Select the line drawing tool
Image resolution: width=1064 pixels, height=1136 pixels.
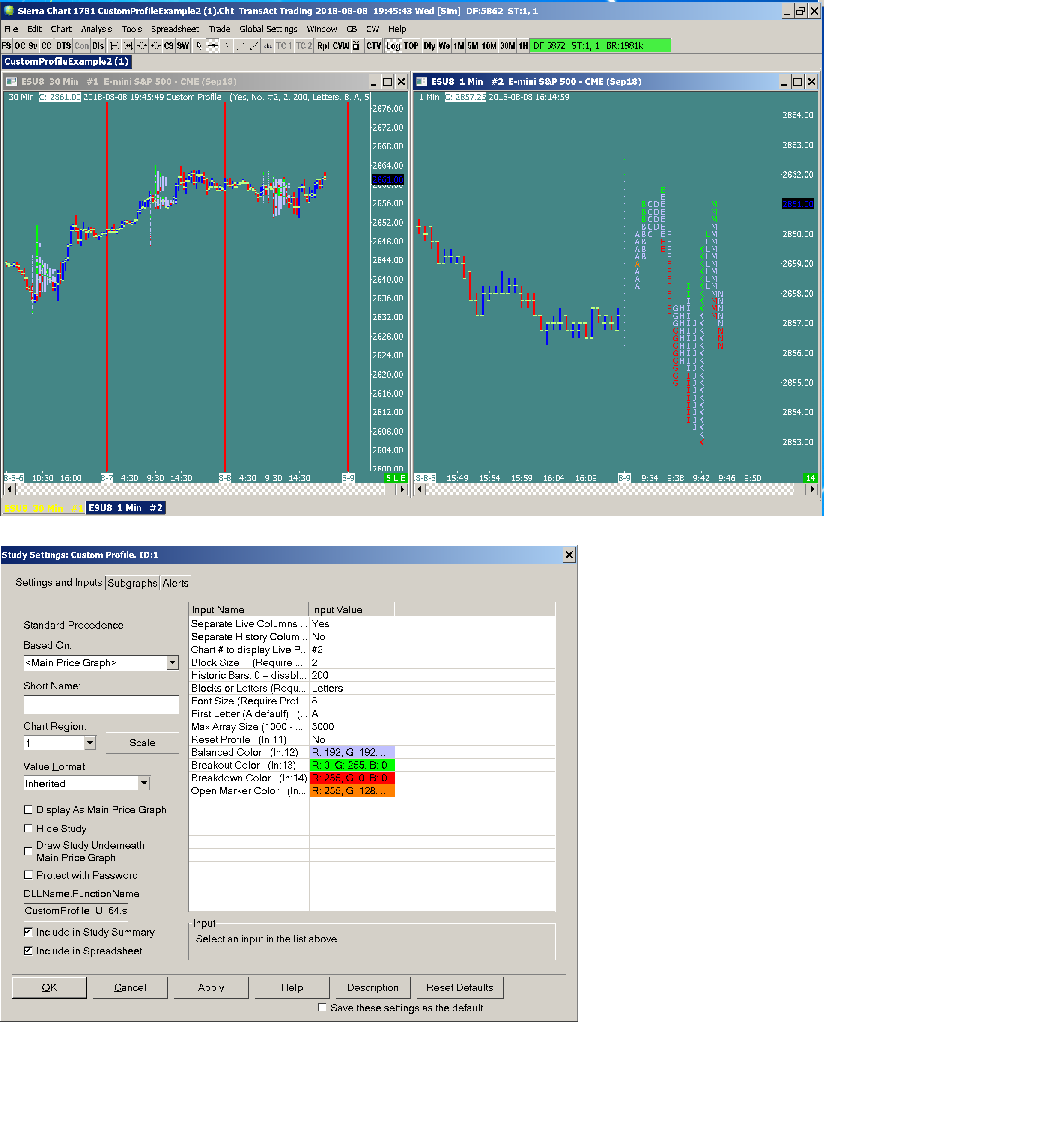coord(241,46)
